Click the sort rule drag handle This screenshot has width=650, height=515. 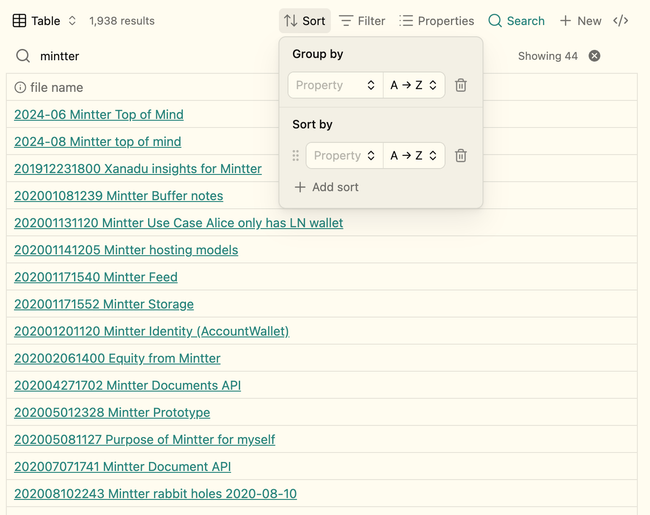click(x=296, y=155)
